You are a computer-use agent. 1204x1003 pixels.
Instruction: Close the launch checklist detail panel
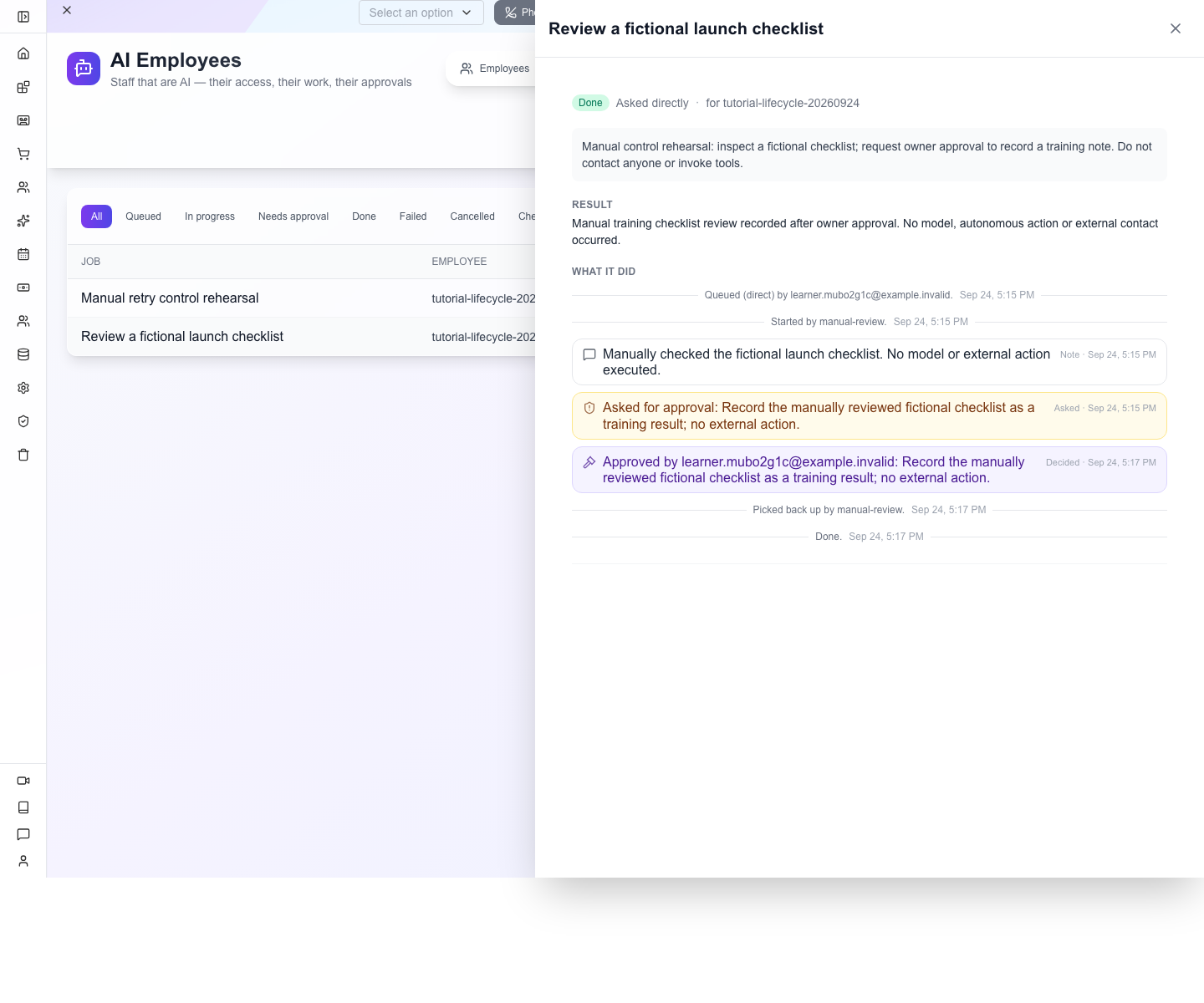coord(1176,28)
